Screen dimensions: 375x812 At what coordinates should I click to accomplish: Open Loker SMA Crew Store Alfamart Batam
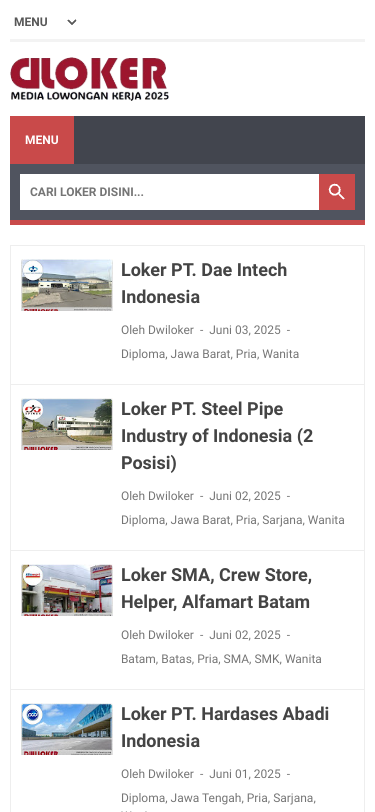217,588
